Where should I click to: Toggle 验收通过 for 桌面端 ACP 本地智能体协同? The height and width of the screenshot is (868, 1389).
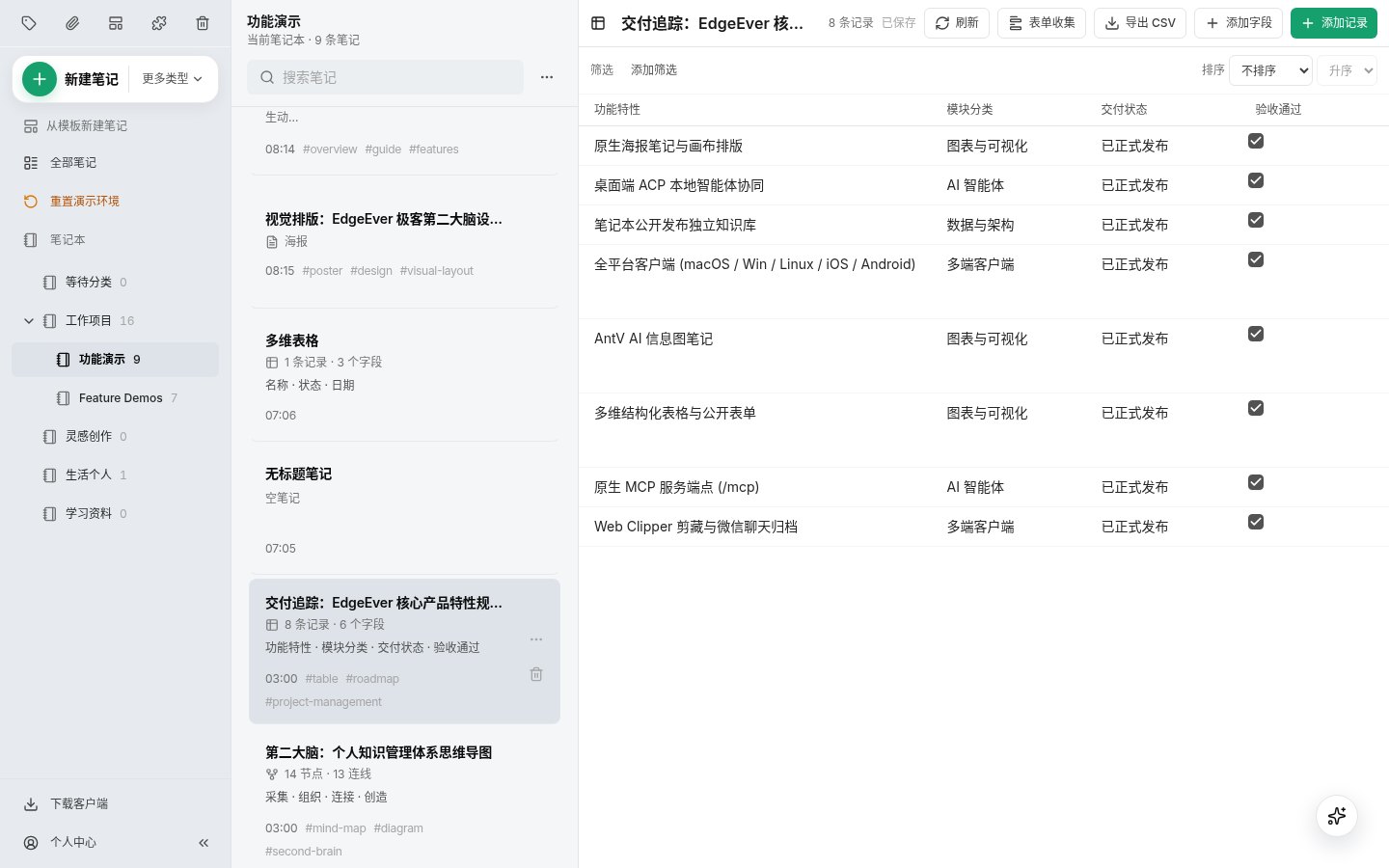1256,180
